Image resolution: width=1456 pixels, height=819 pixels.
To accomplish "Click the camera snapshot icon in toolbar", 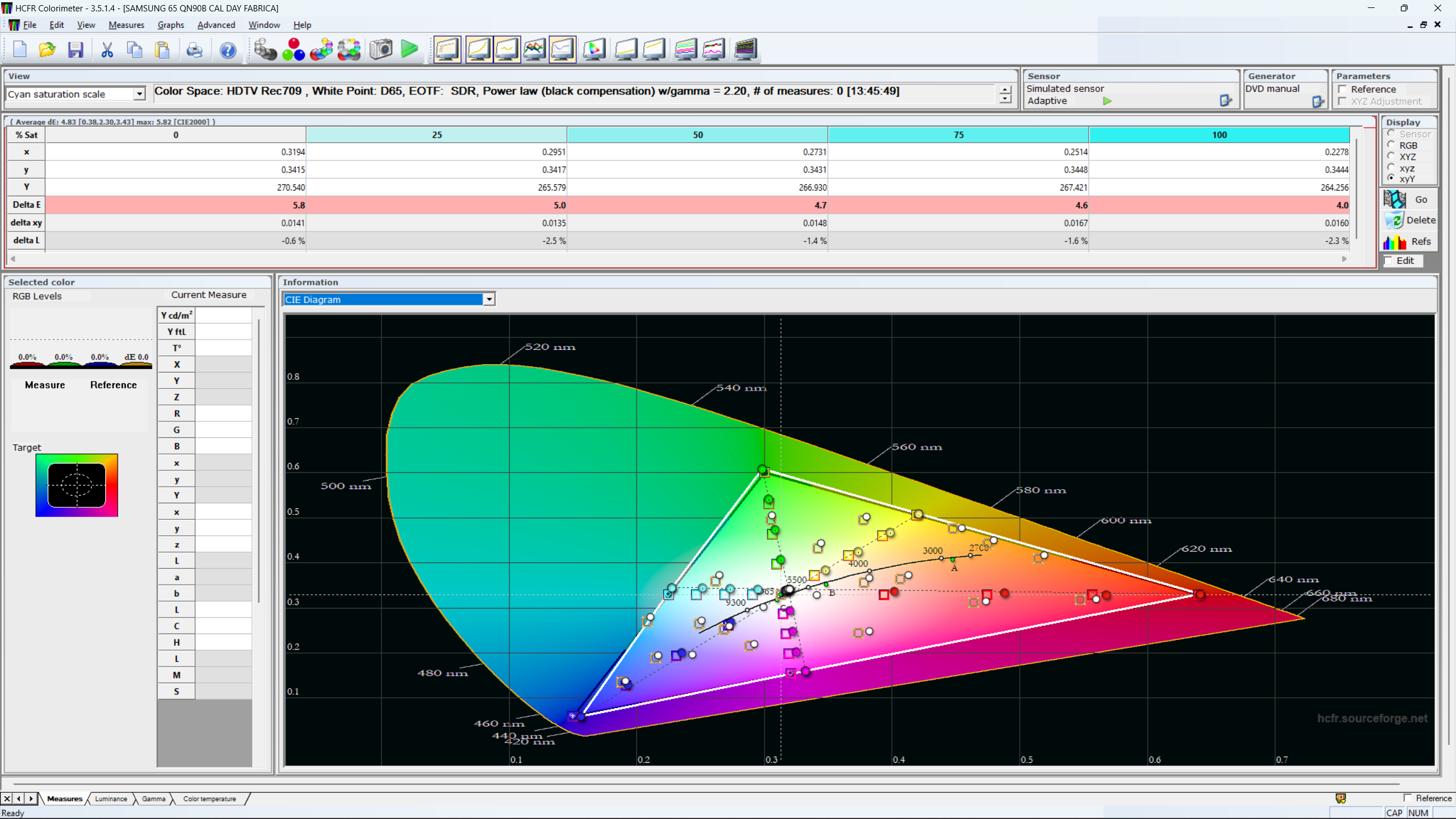I will click(x=380, y=49).
